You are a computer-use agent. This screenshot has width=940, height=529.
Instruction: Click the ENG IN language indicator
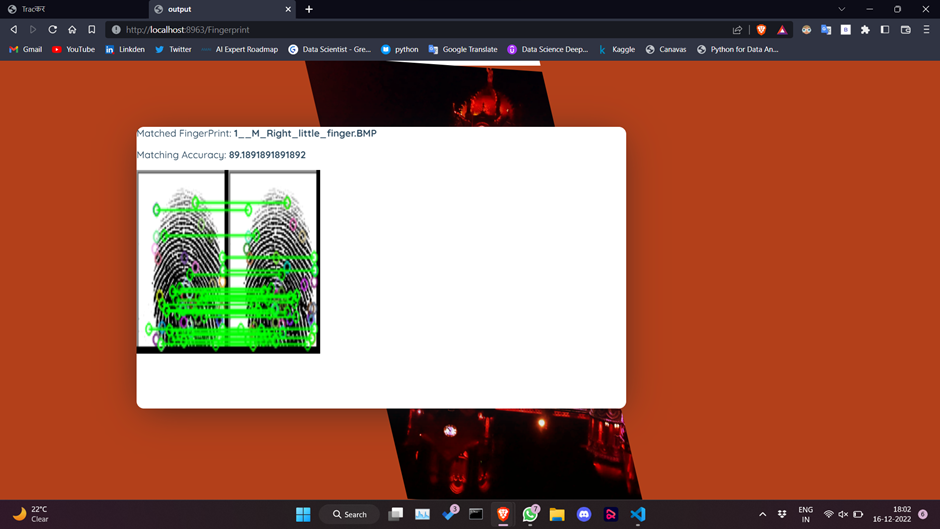click(x=806, y=514)
